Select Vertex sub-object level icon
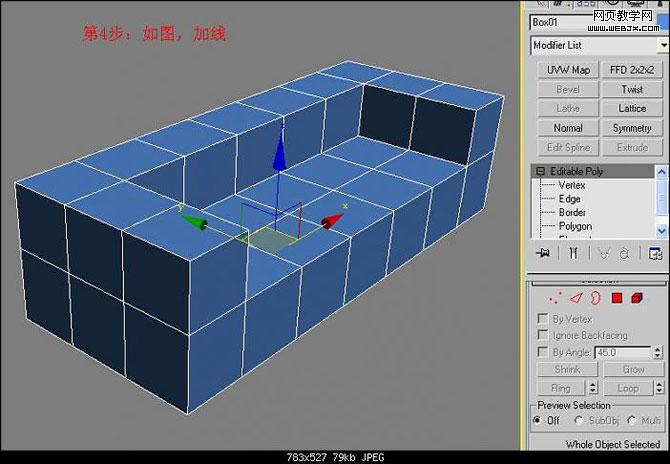The width and height of the screenshot is (670, 464). (555, 298)
